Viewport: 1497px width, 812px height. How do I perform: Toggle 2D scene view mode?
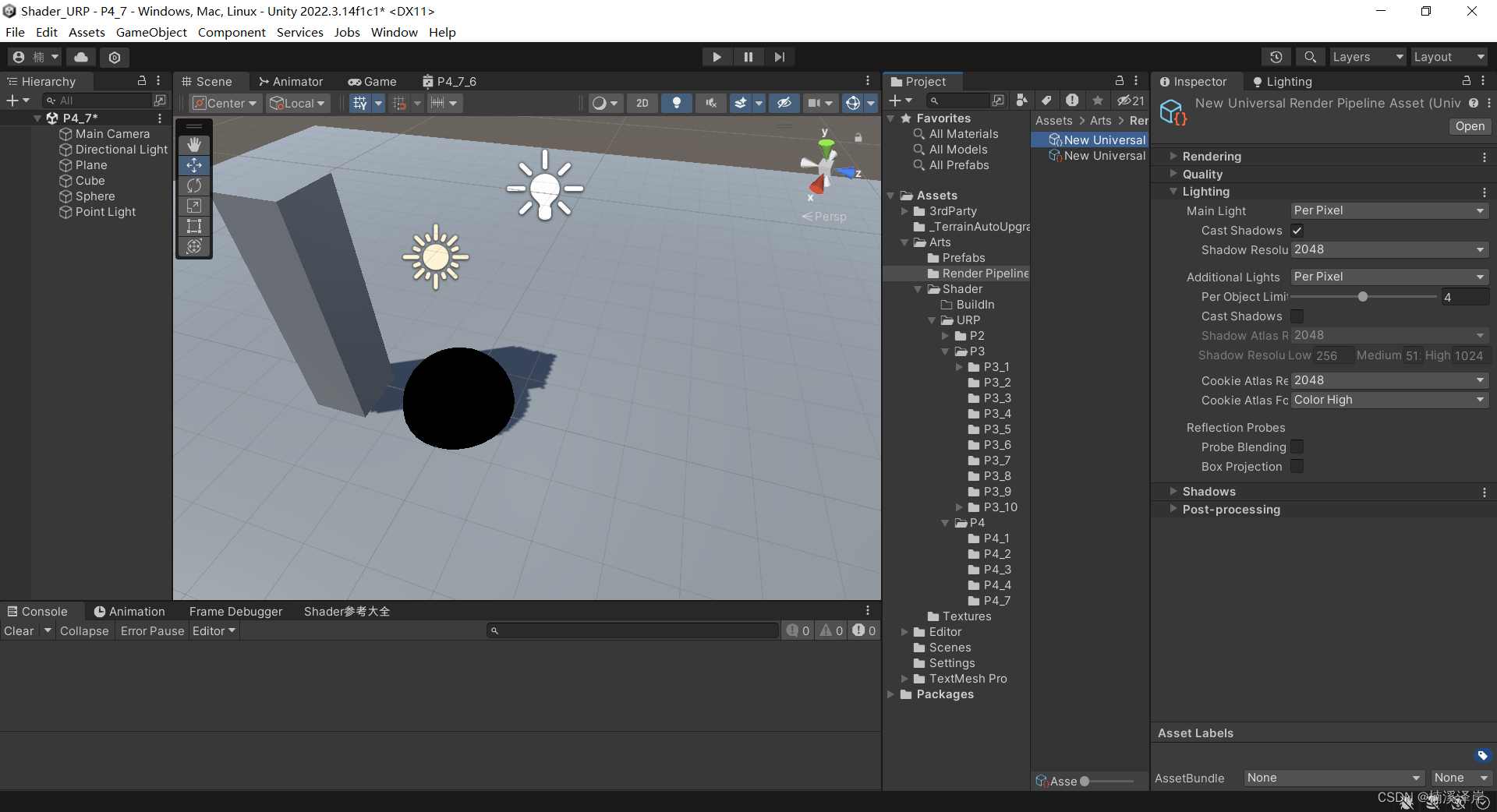click(x=642, y=103)
